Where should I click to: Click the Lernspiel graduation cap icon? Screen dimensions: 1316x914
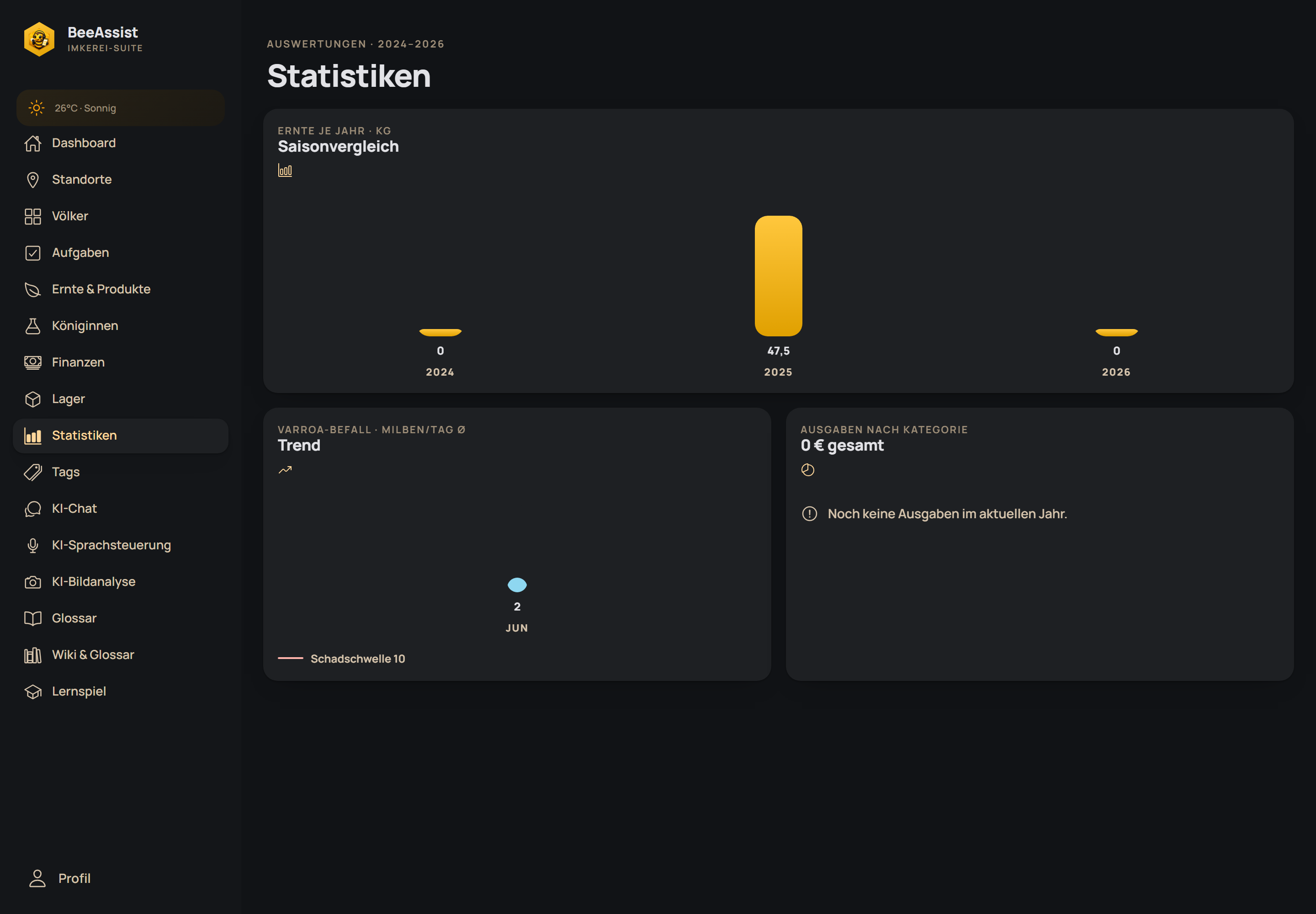tap(32, 692)
